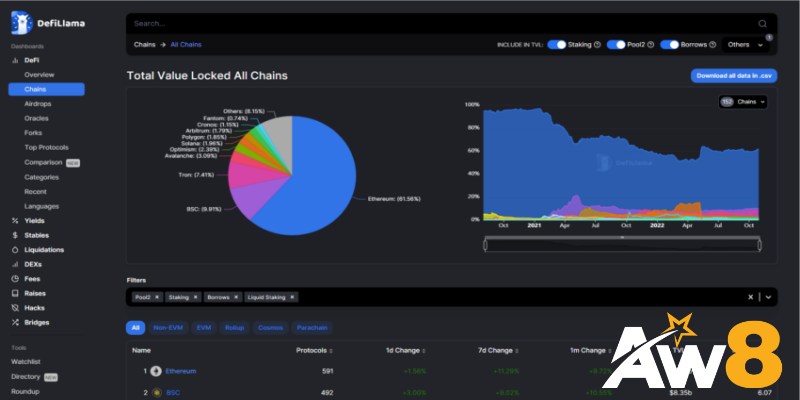Click the Stables dollar icon
This screenshot has width=800, height=400.
tap(15, 235)
